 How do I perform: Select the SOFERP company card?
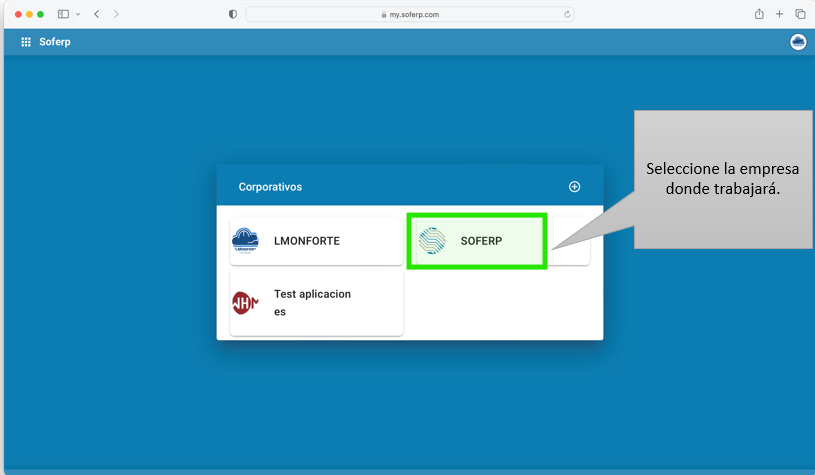click(503, 241)
